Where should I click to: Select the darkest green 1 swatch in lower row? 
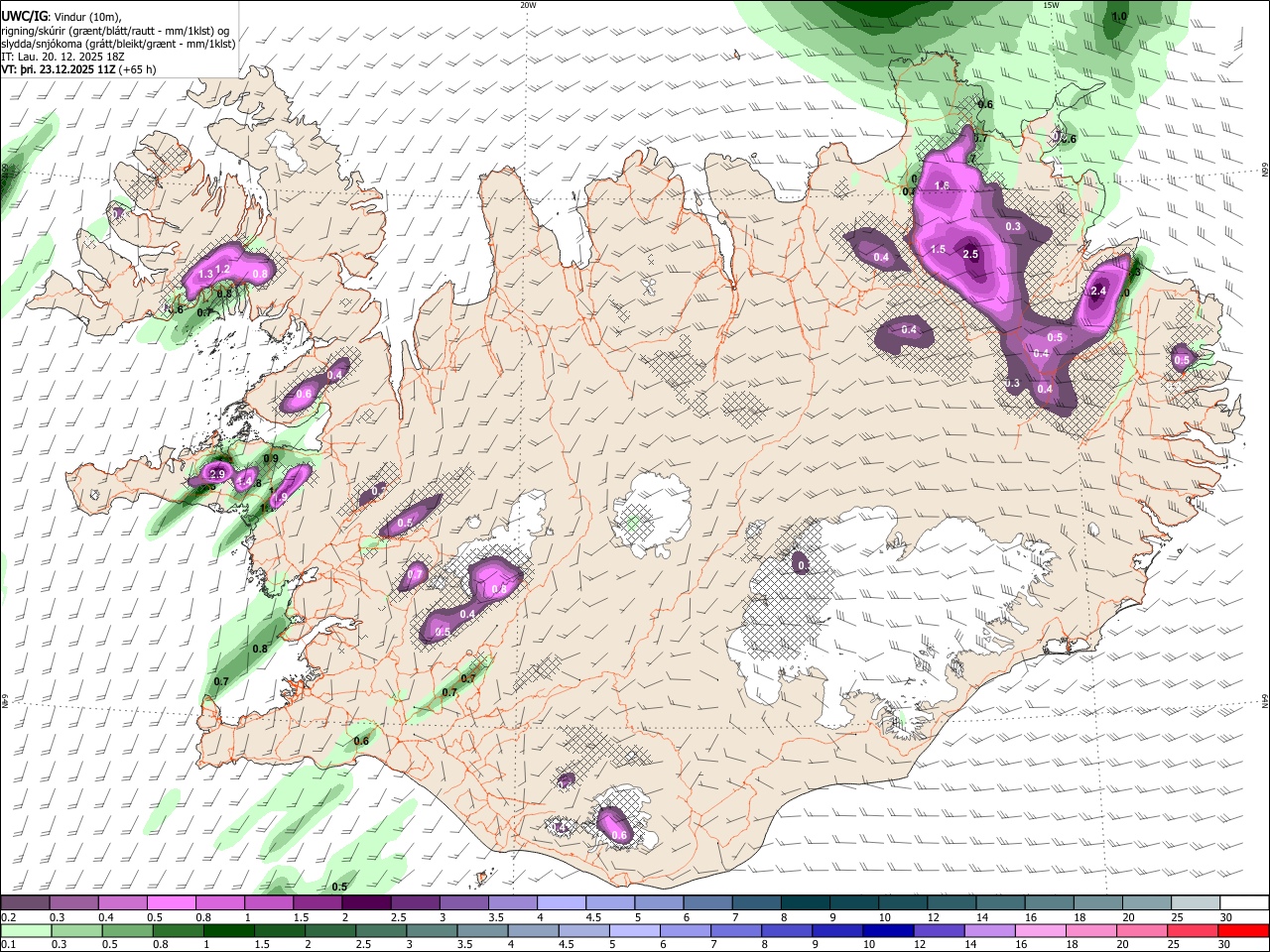(228, 930)
